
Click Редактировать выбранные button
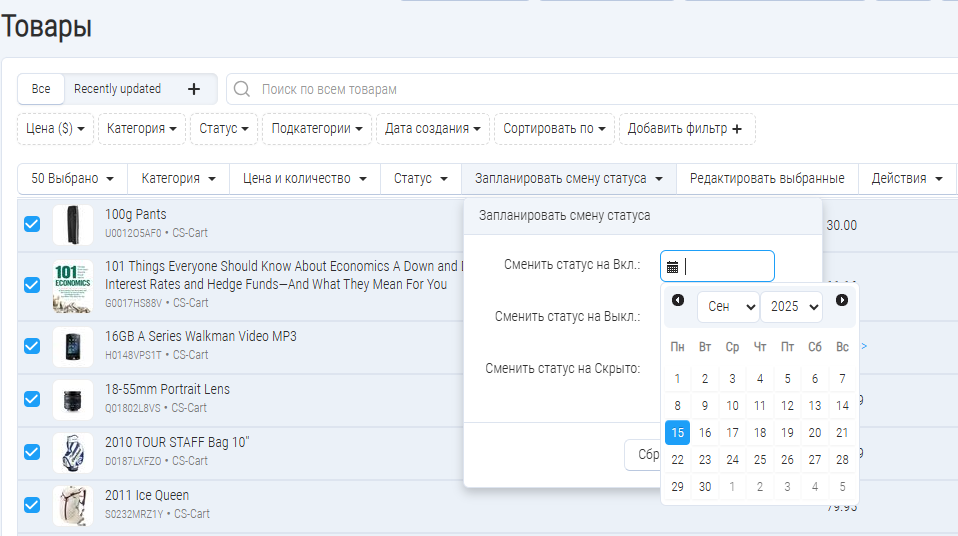767,179
